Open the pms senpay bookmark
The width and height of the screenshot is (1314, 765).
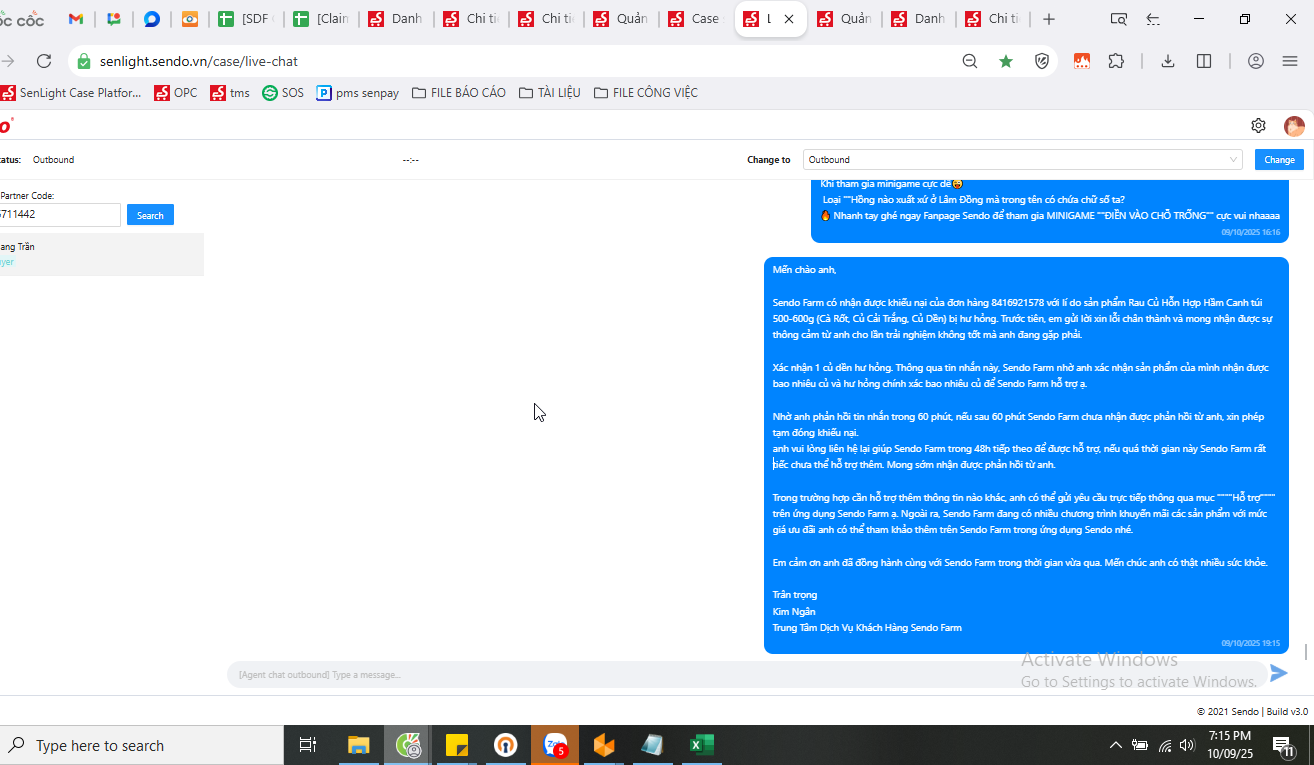(x=358, y=93)
